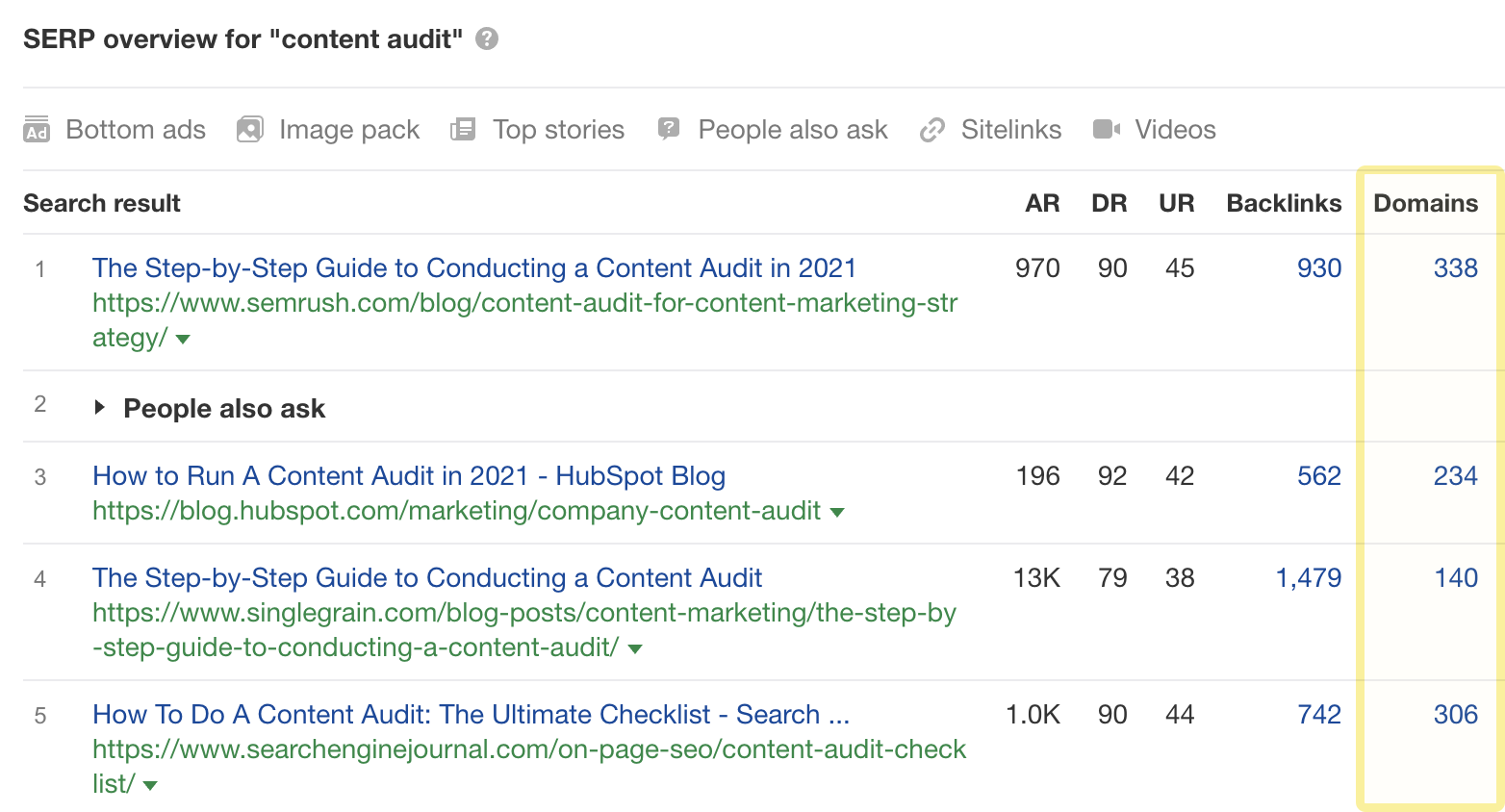Open the singlegrain.com URL dropdown arrow
Screen dimensions: 1505x812
click(x=635, y=648)
